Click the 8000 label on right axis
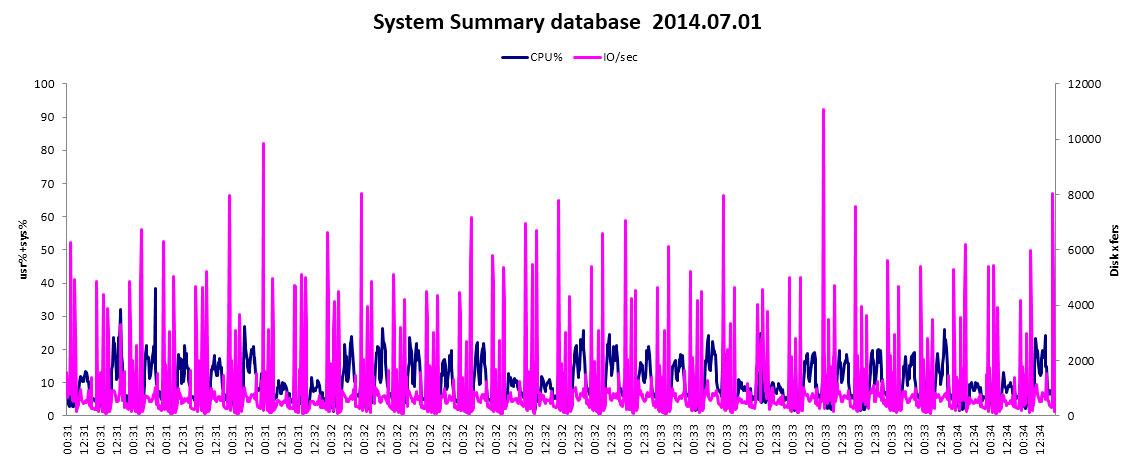The image size is (1132, 458). [1082, 195]
